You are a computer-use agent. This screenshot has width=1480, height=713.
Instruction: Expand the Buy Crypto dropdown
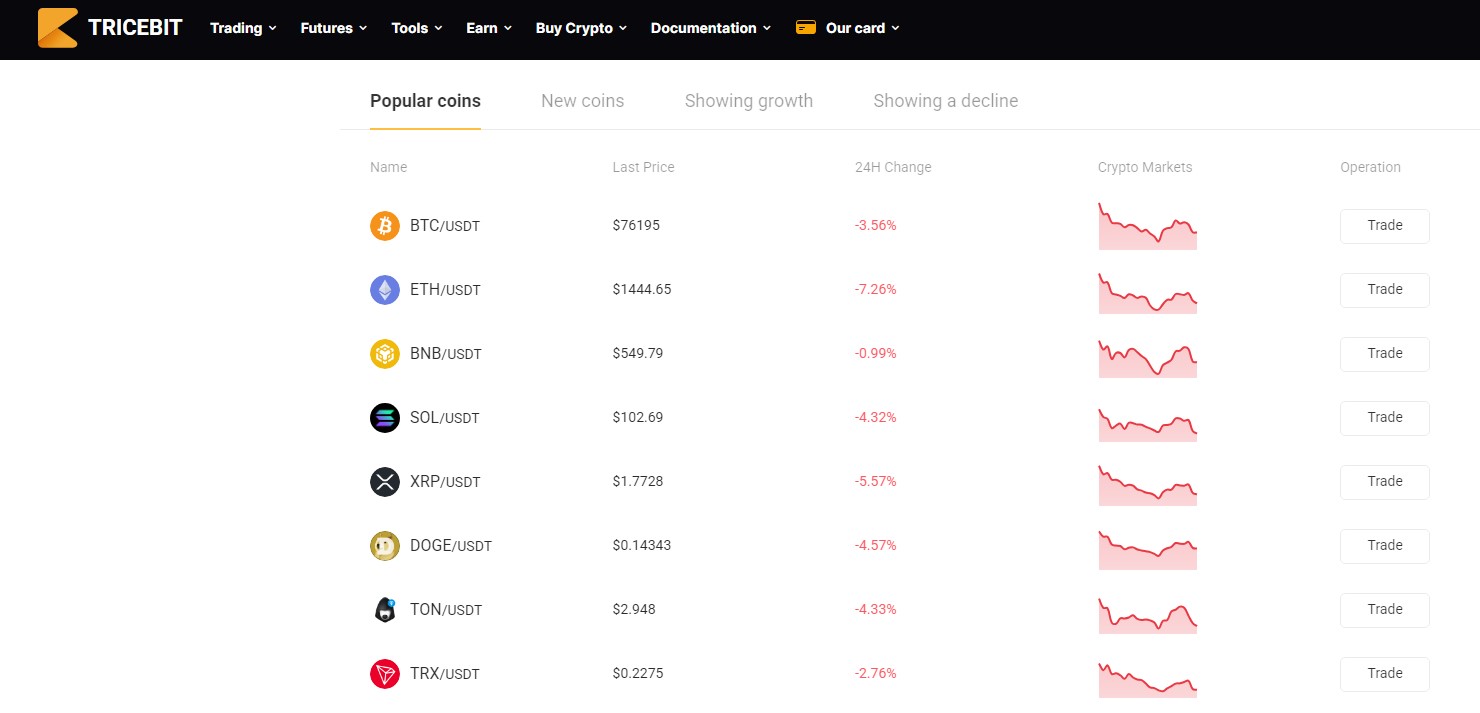(x=581, y=28)
